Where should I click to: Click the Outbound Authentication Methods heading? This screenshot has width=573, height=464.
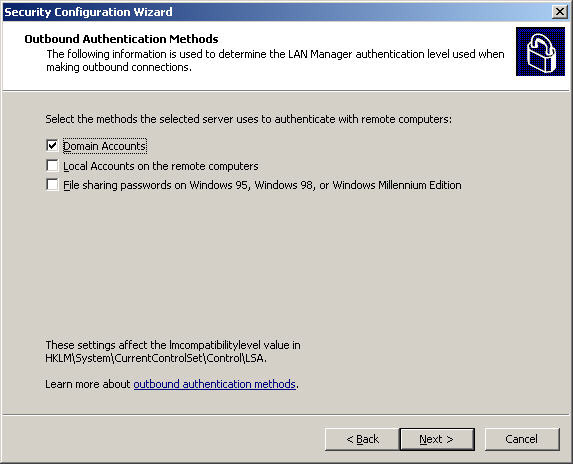click(121, 39)
